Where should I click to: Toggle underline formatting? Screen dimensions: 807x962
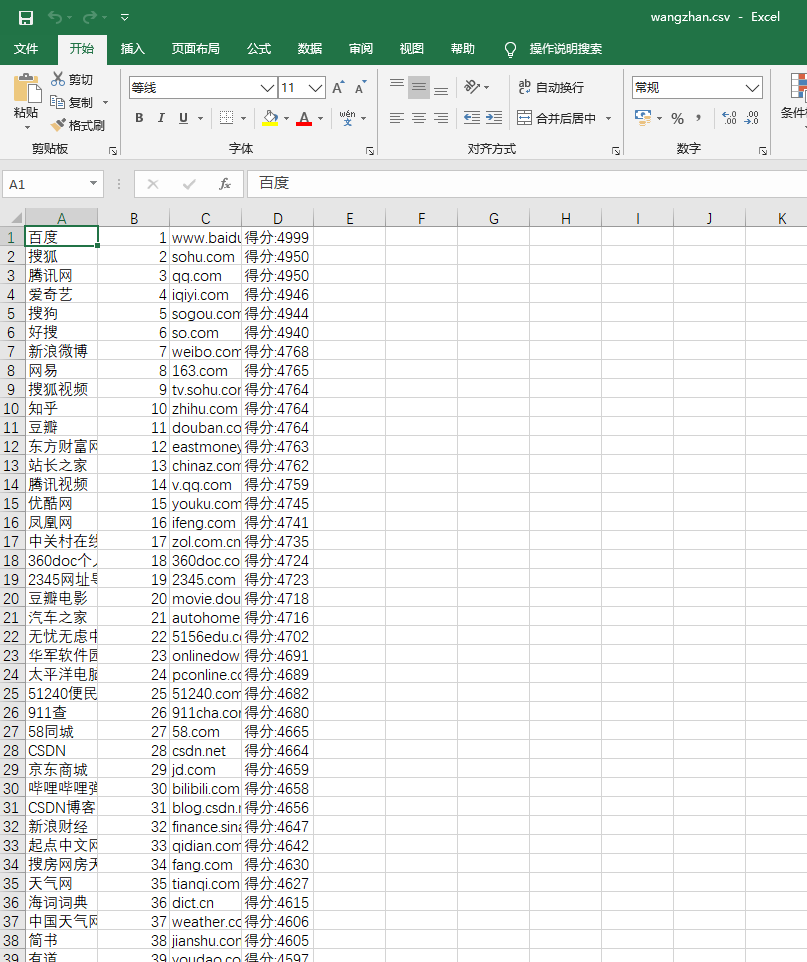[183, 118]
